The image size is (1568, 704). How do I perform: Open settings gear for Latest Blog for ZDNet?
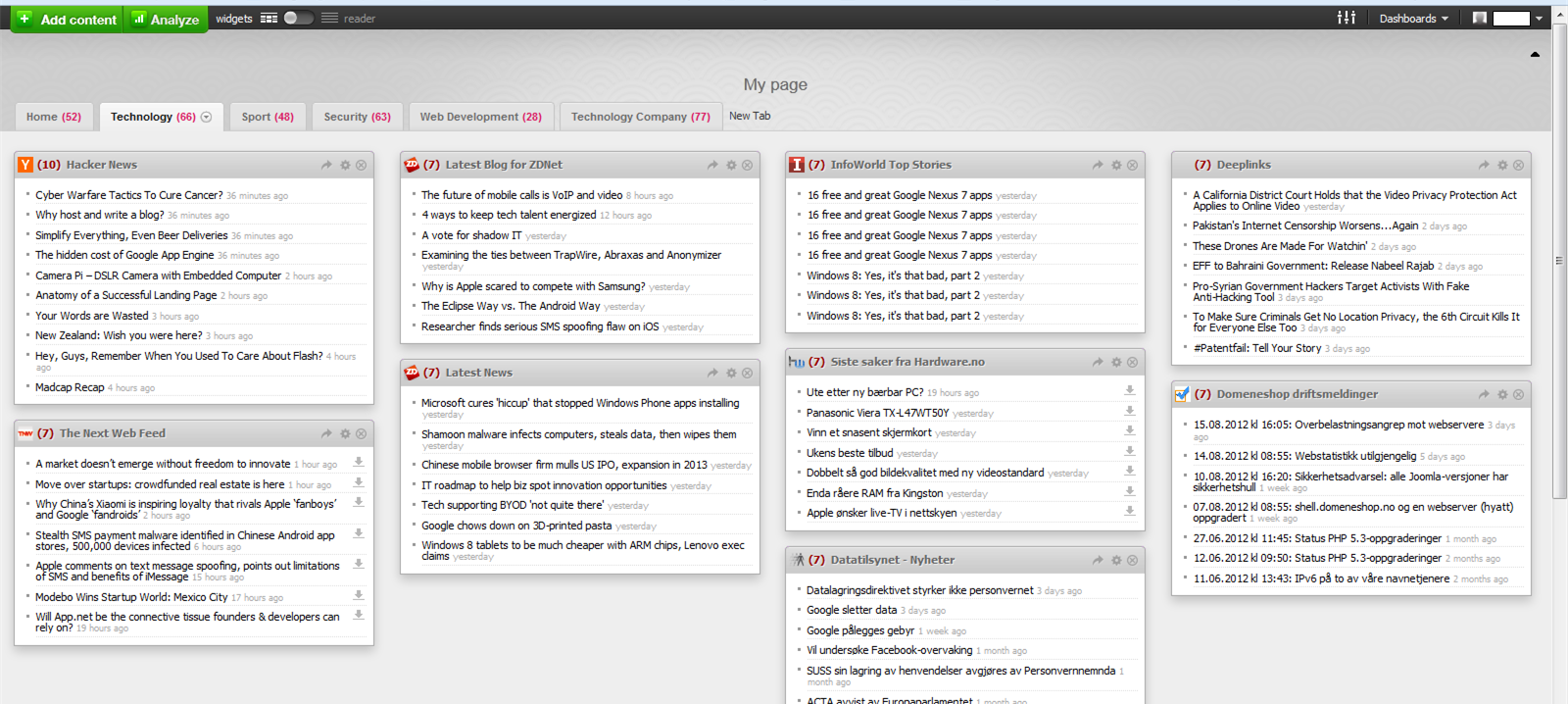(730, 165)
